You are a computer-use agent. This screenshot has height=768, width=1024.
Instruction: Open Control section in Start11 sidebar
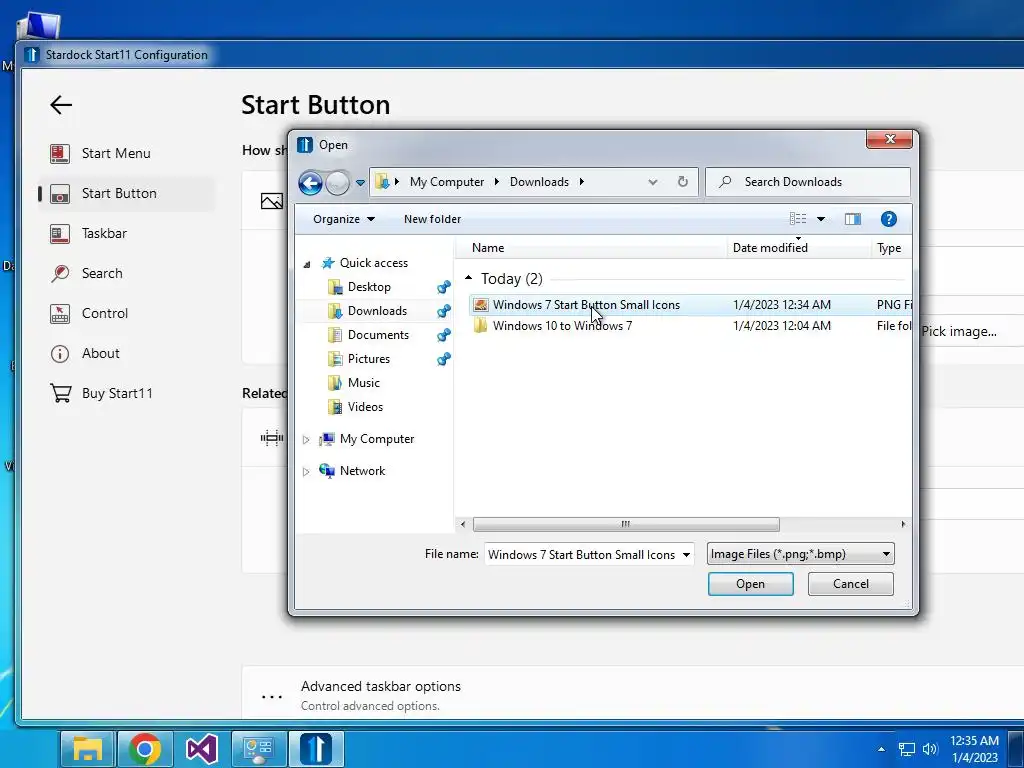(104, 313)
